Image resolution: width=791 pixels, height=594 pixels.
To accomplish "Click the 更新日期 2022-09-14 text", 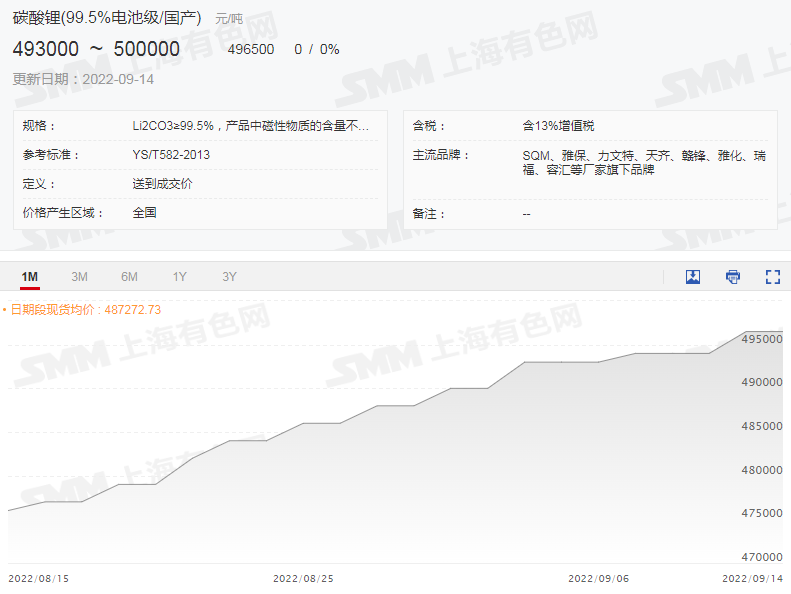I will (84, 79).
